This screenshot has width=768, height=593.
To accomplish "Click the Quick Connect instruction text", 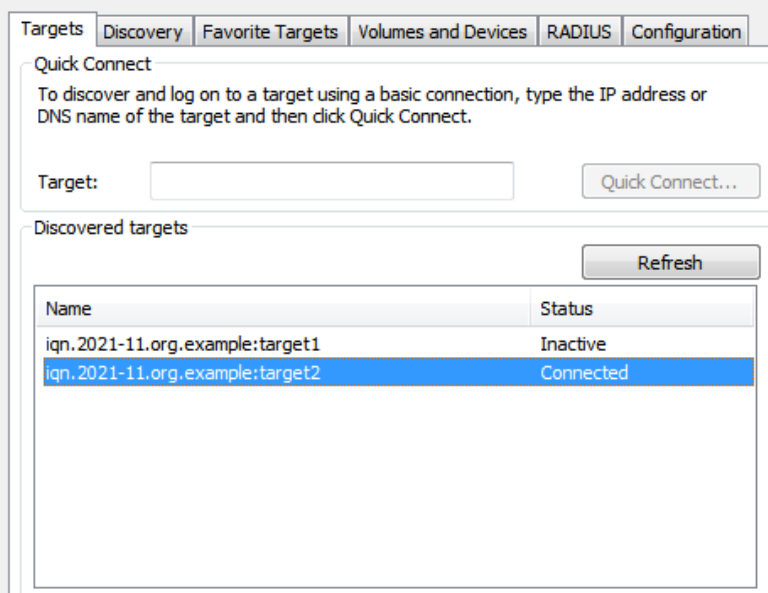I will click(372, 105).
